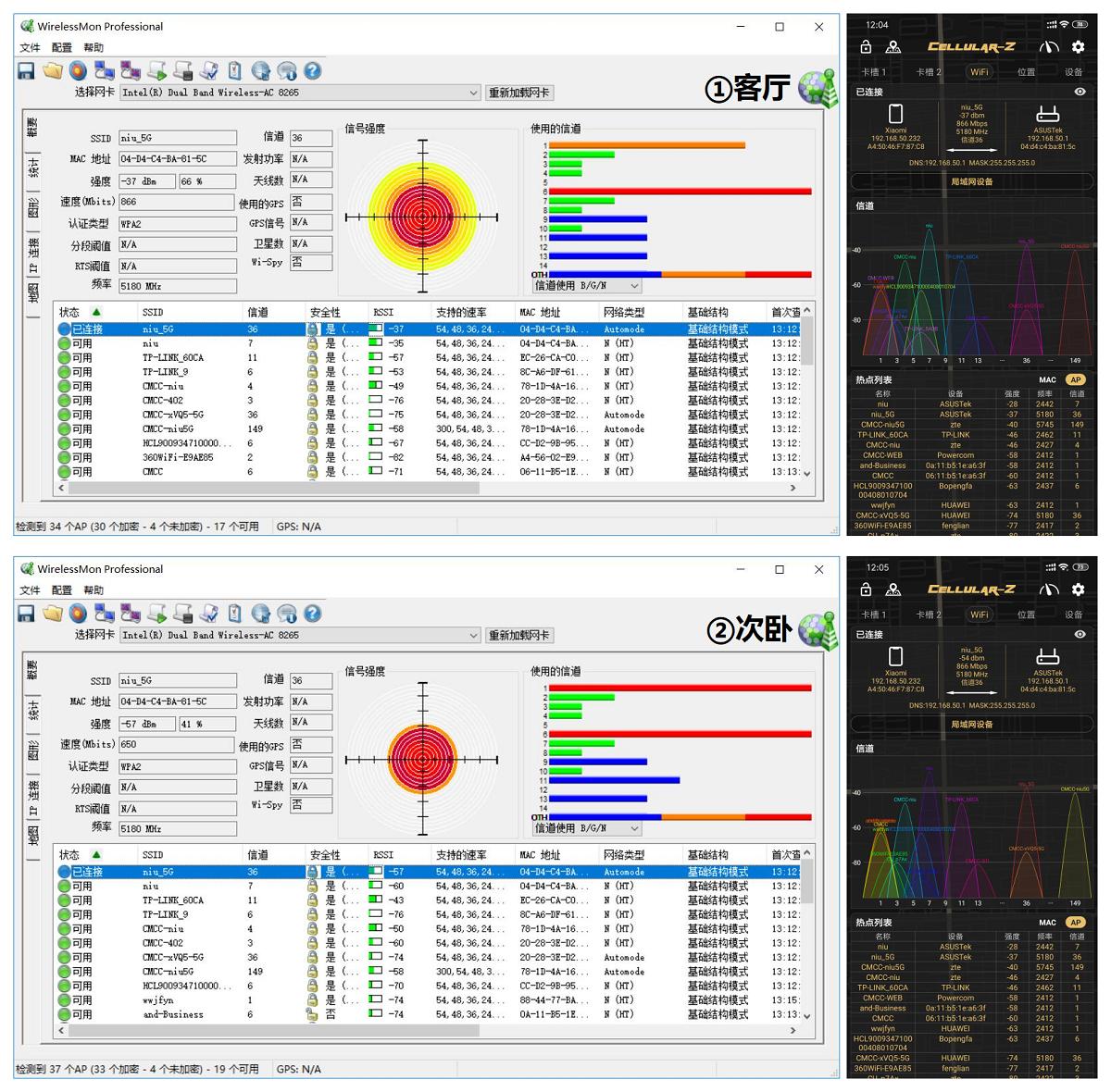1111x1092 pixels.
Task: Click the start logging green-arrow icon in upper WirelessMon
Action: [156, 70]
